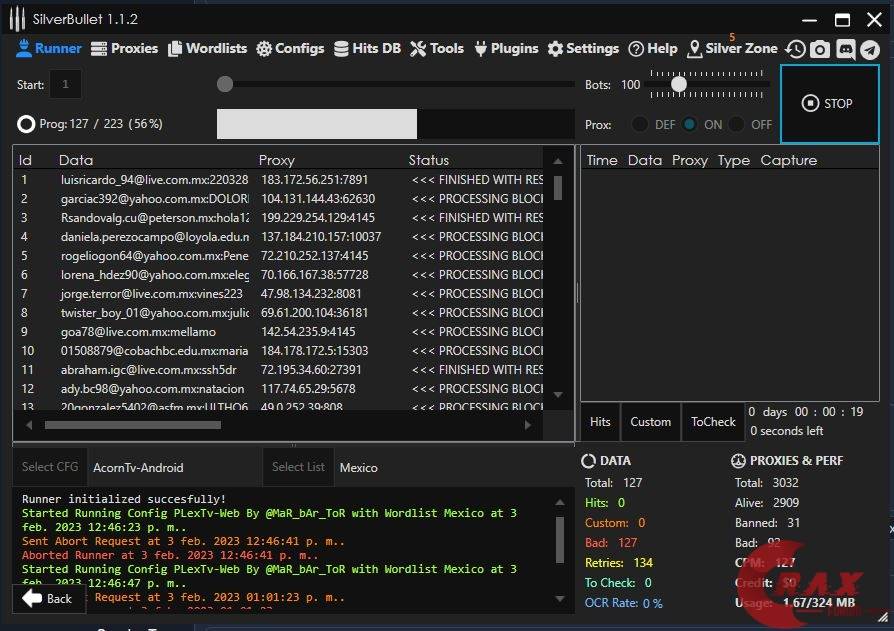Click the horizontal scroll left arrow

(29, 425)
